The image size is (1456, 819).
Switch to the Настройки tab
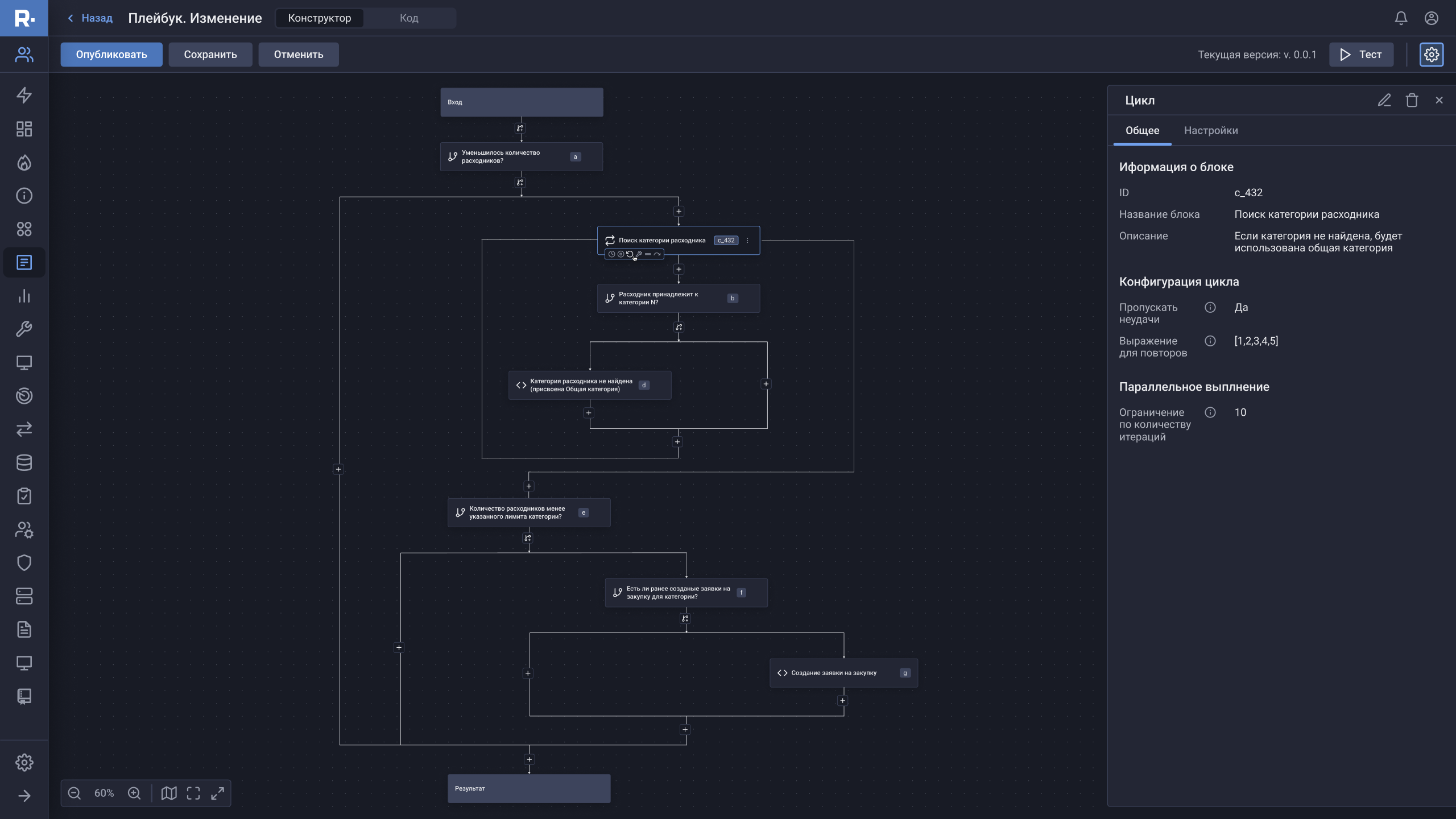(x=1211, y=131)
